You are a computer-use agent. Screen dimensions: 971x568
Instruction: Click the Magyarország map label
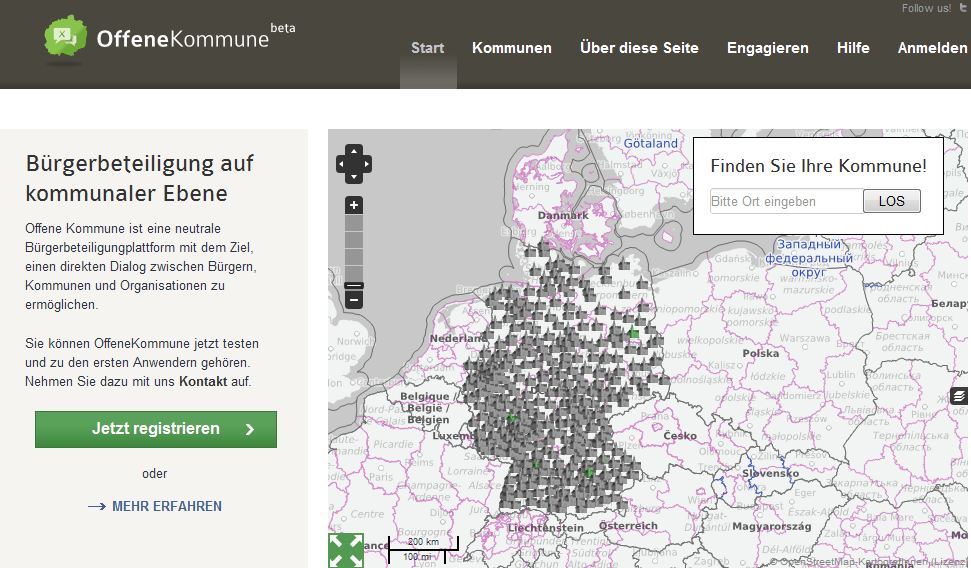(772, 526)
